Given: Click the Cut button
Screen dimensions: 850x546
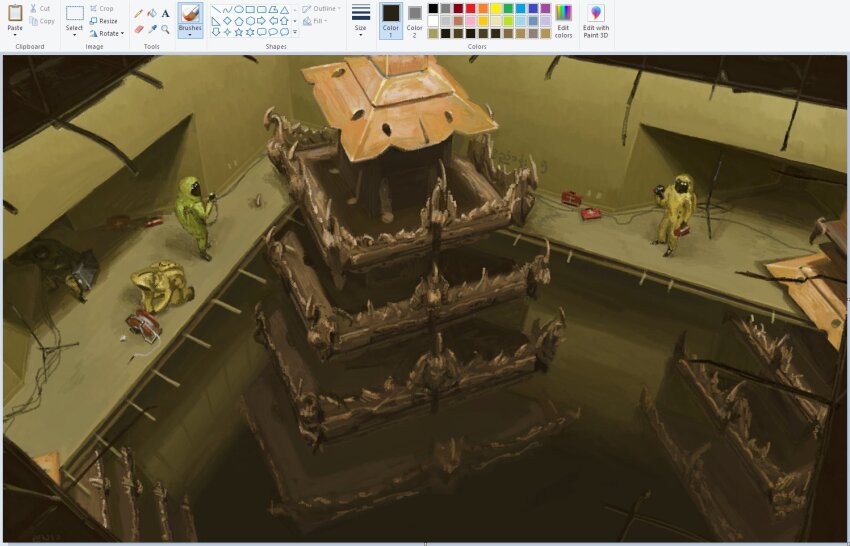Looking at the screenshot, I should (40, 9).
